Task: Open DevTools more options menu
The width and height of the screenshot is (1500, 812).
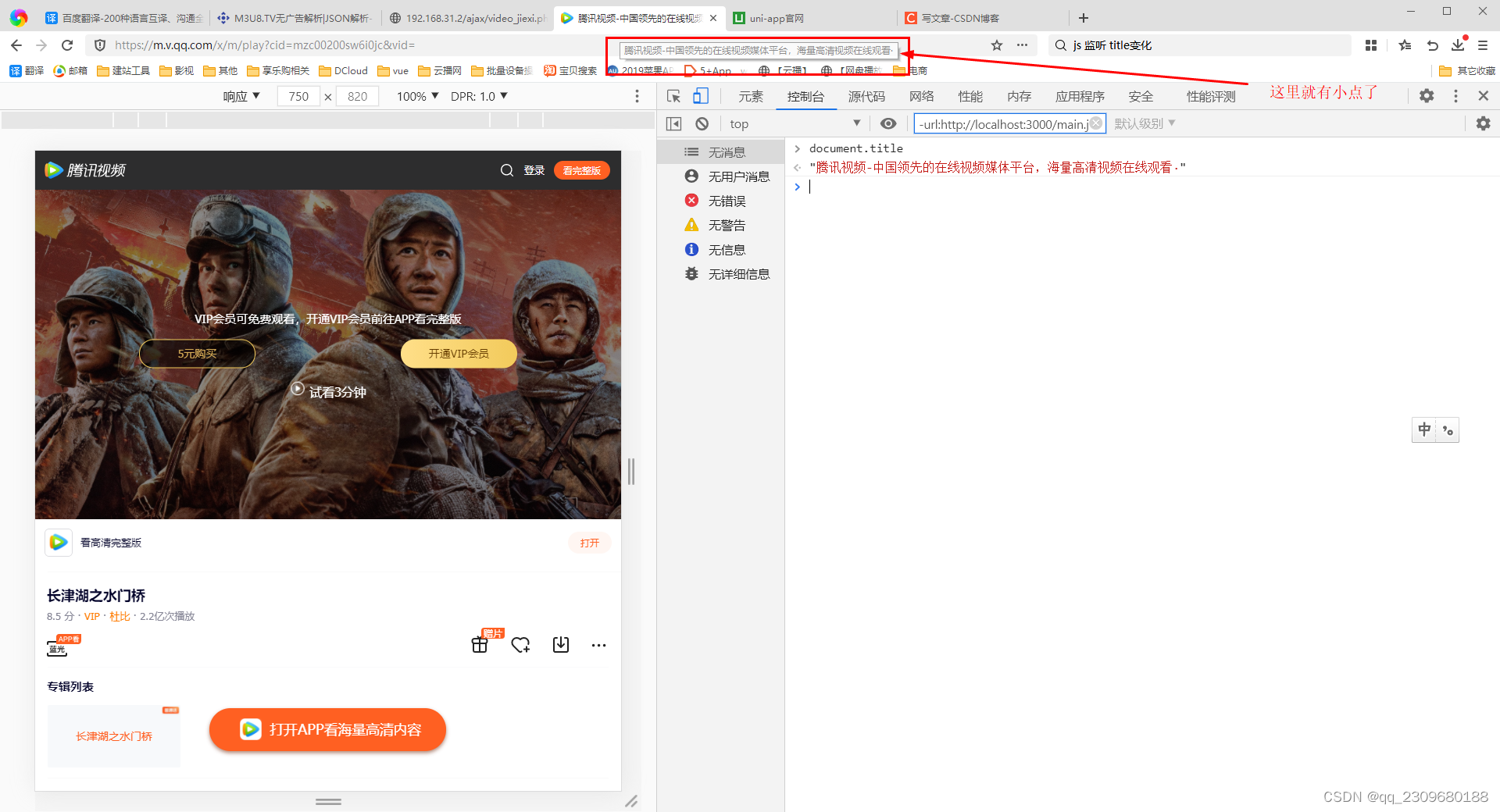Action: click(1455, 96)
